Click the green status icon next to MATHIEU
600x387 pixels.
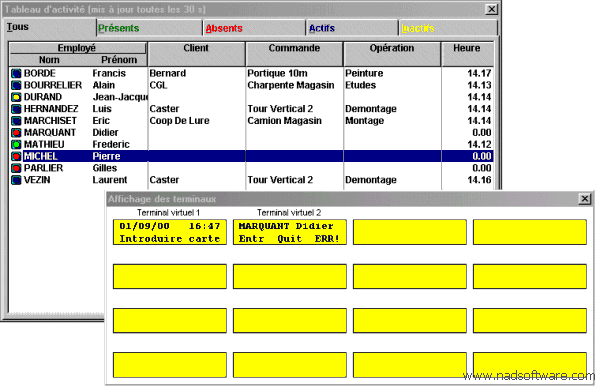(16, 144)
